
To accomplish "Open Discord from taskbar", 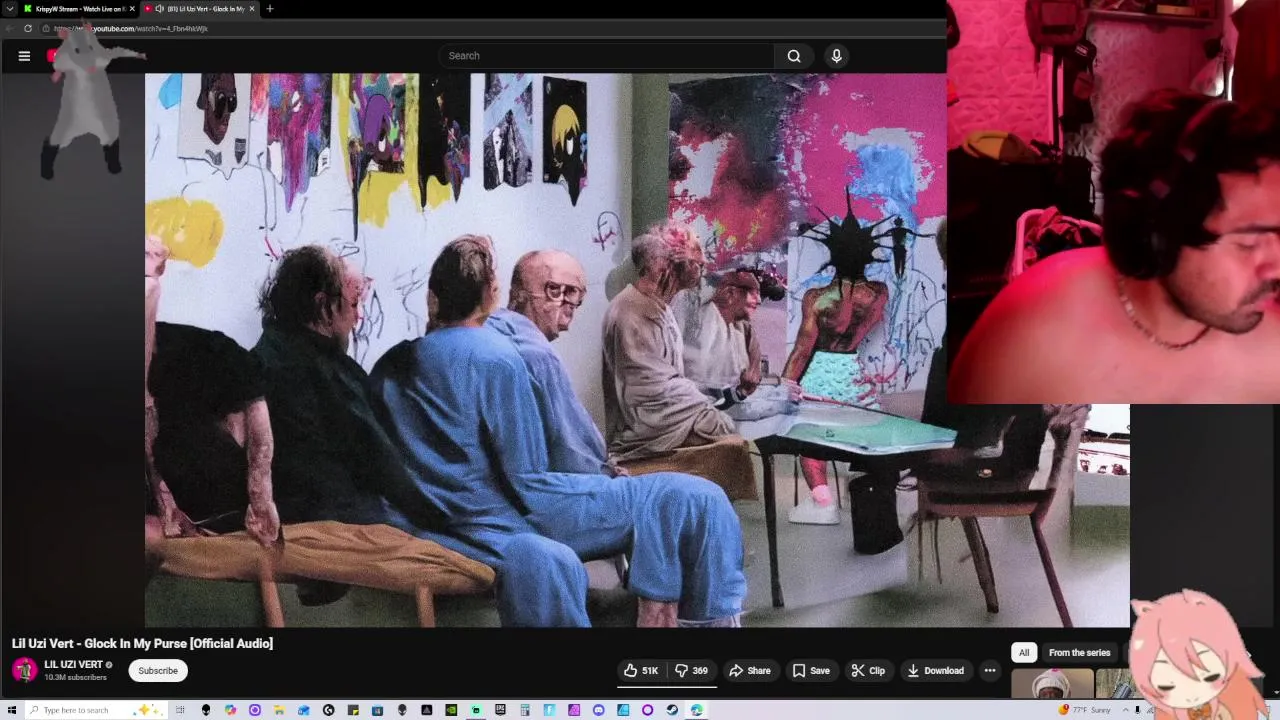I will 598,710.
